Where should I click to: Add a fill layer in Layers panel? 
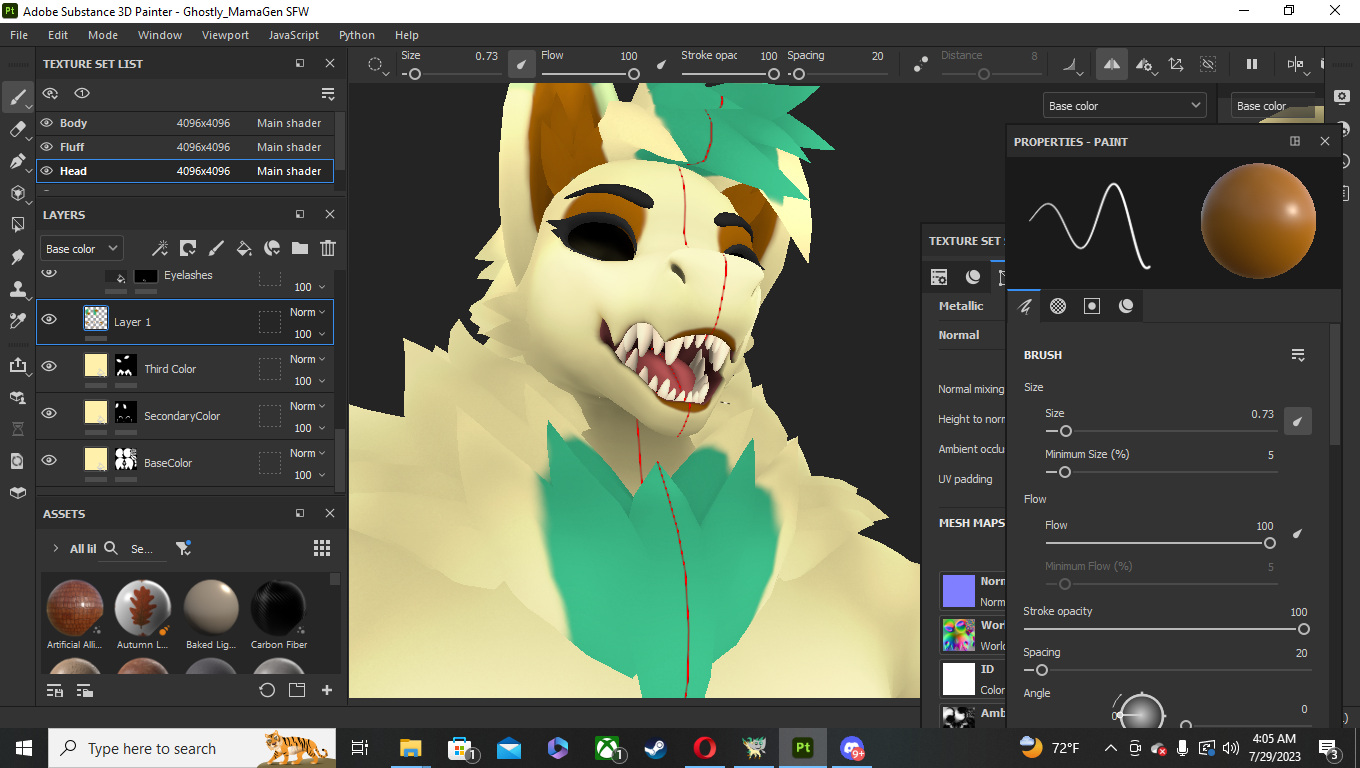243,248
